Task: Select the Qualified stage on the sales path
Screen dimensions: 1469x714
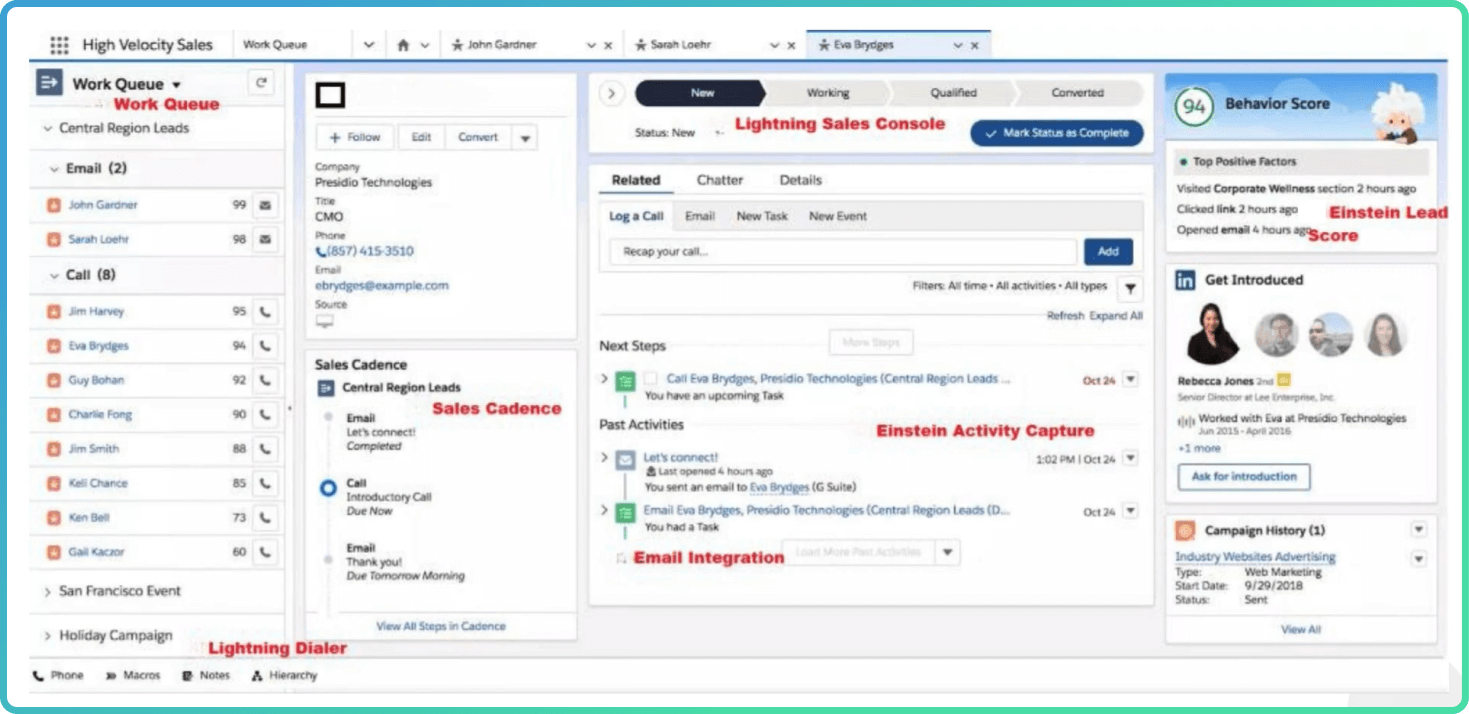Action: [952, 92]
